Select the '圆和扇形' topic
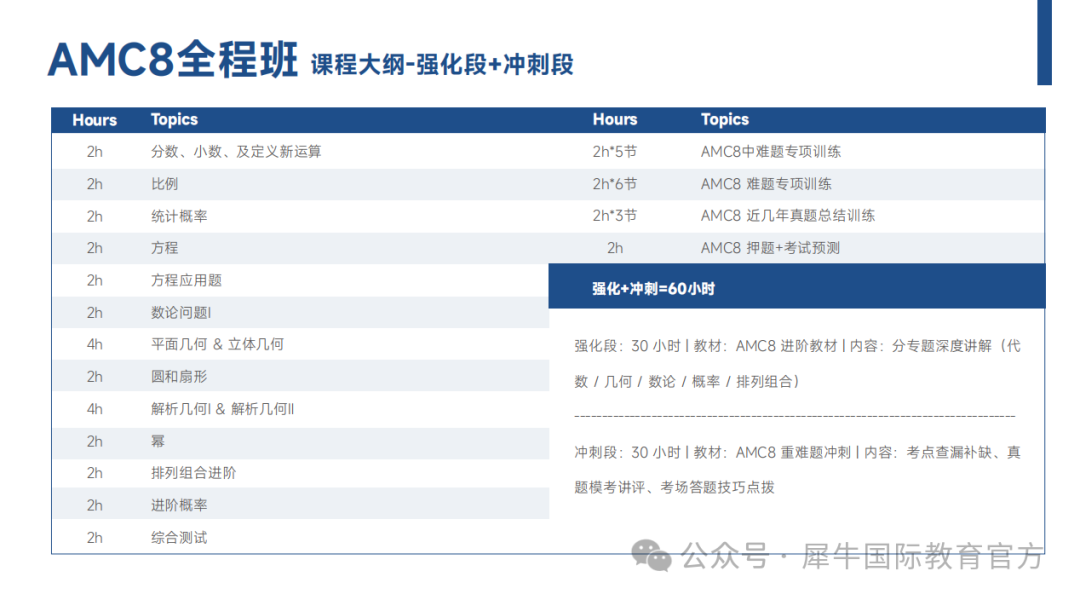This screenshot has height=600, width=1080. (179, 377)
